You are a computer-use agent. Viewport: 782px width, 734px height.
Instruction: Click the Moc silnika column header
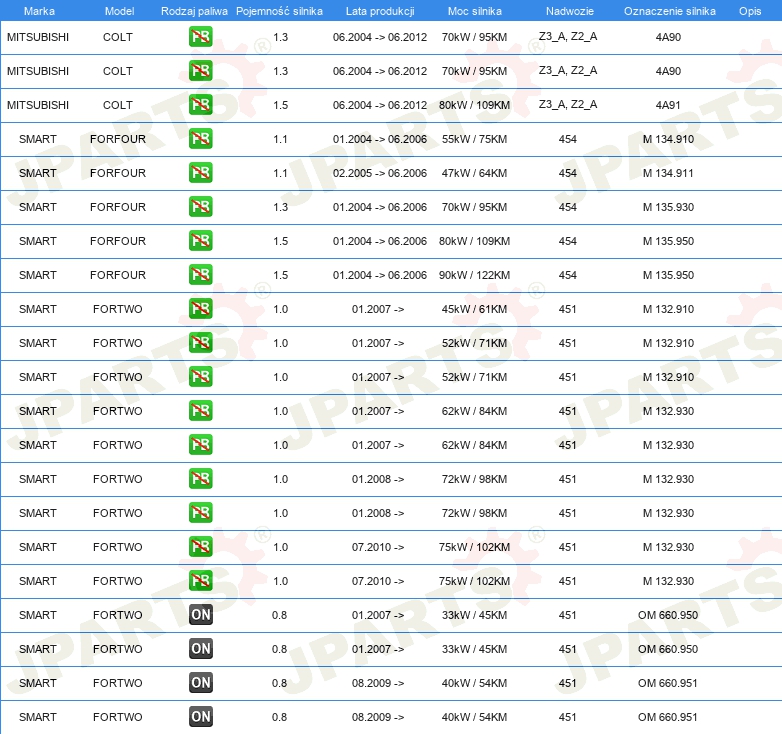pyautogui.click(x=475, y=11)
